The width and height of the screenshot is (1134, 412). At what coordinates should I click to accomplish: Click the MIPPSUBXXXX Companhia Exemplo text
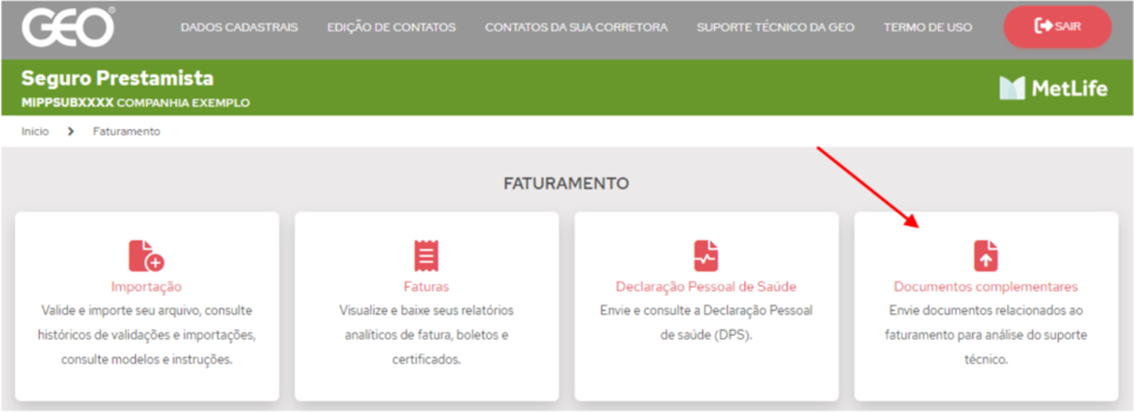(x=135, y=103)
